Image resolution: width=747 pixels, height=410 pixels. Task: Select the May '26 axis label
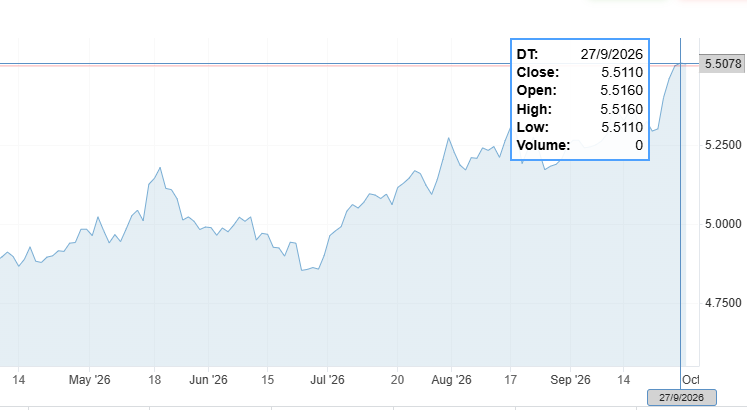[x=90, y=380]
